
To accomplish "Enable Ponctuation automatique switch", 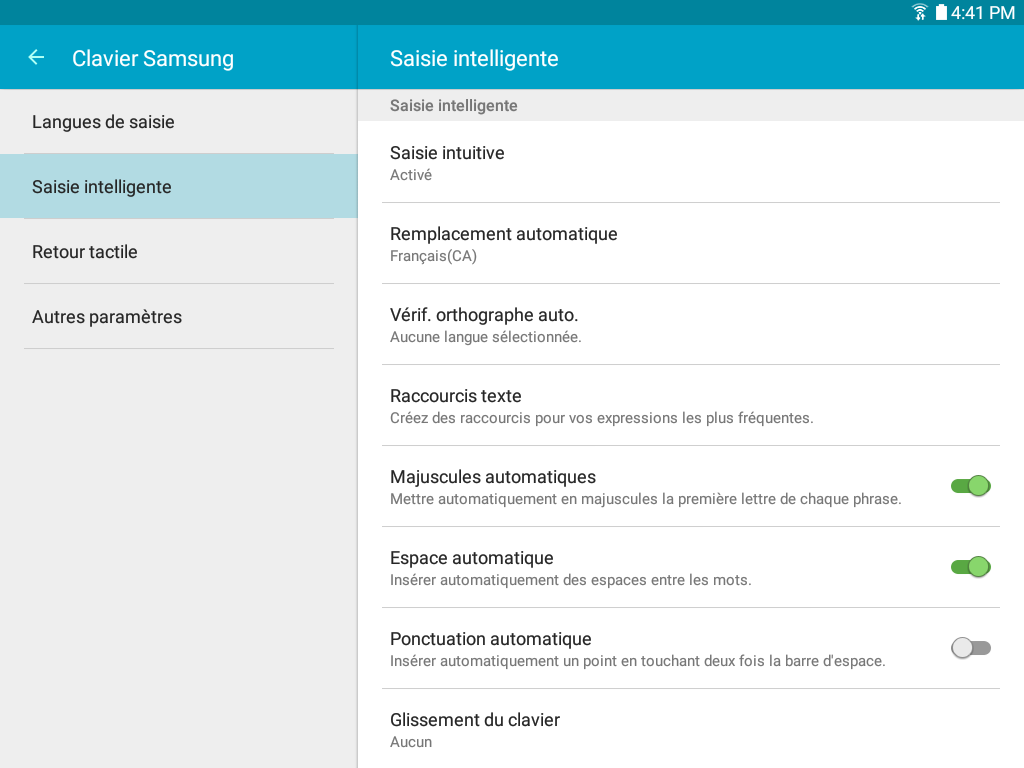I will click(x=970, y=648).
